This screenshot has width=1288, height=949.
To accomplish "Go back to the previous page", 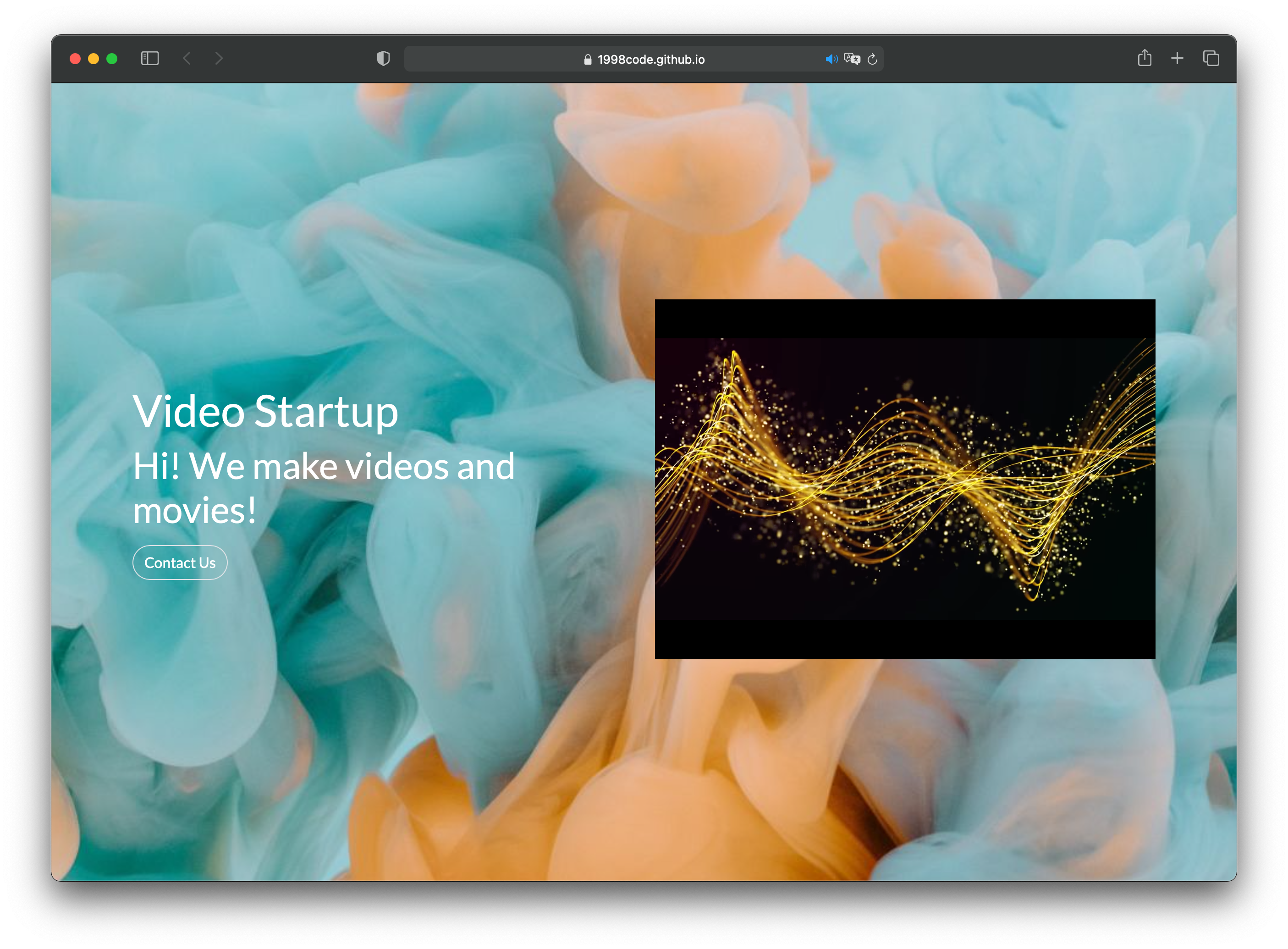I will click(187, 59).
